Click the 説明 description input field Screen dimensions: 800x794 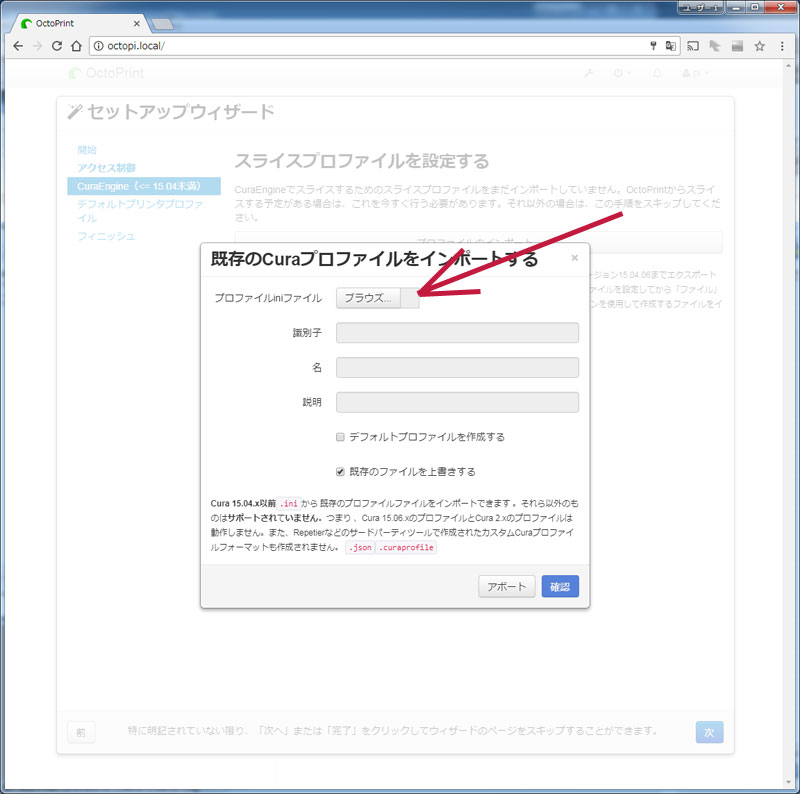(x=457, y=402)
